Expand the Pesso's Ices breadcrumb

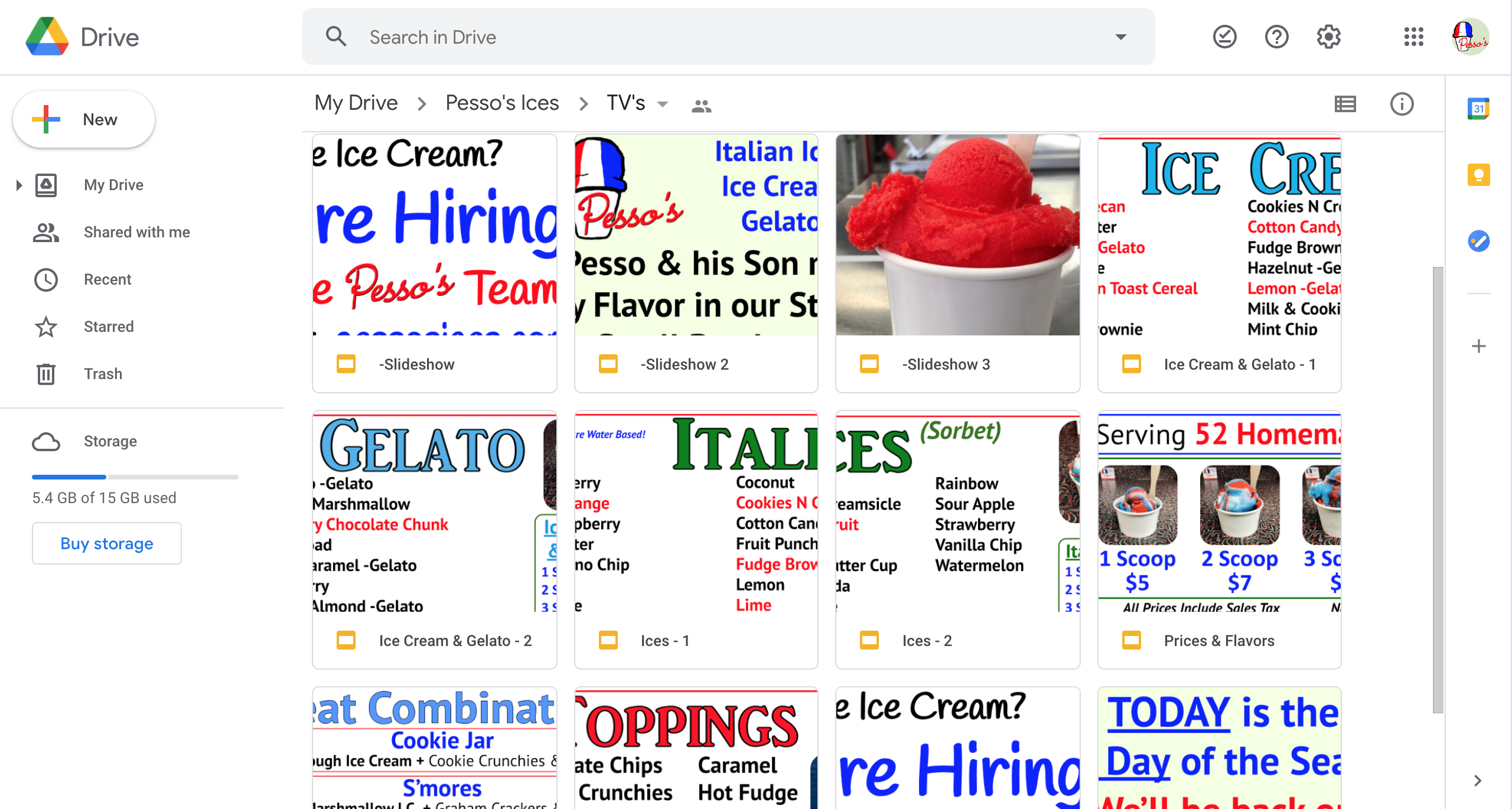click(503, 102)
